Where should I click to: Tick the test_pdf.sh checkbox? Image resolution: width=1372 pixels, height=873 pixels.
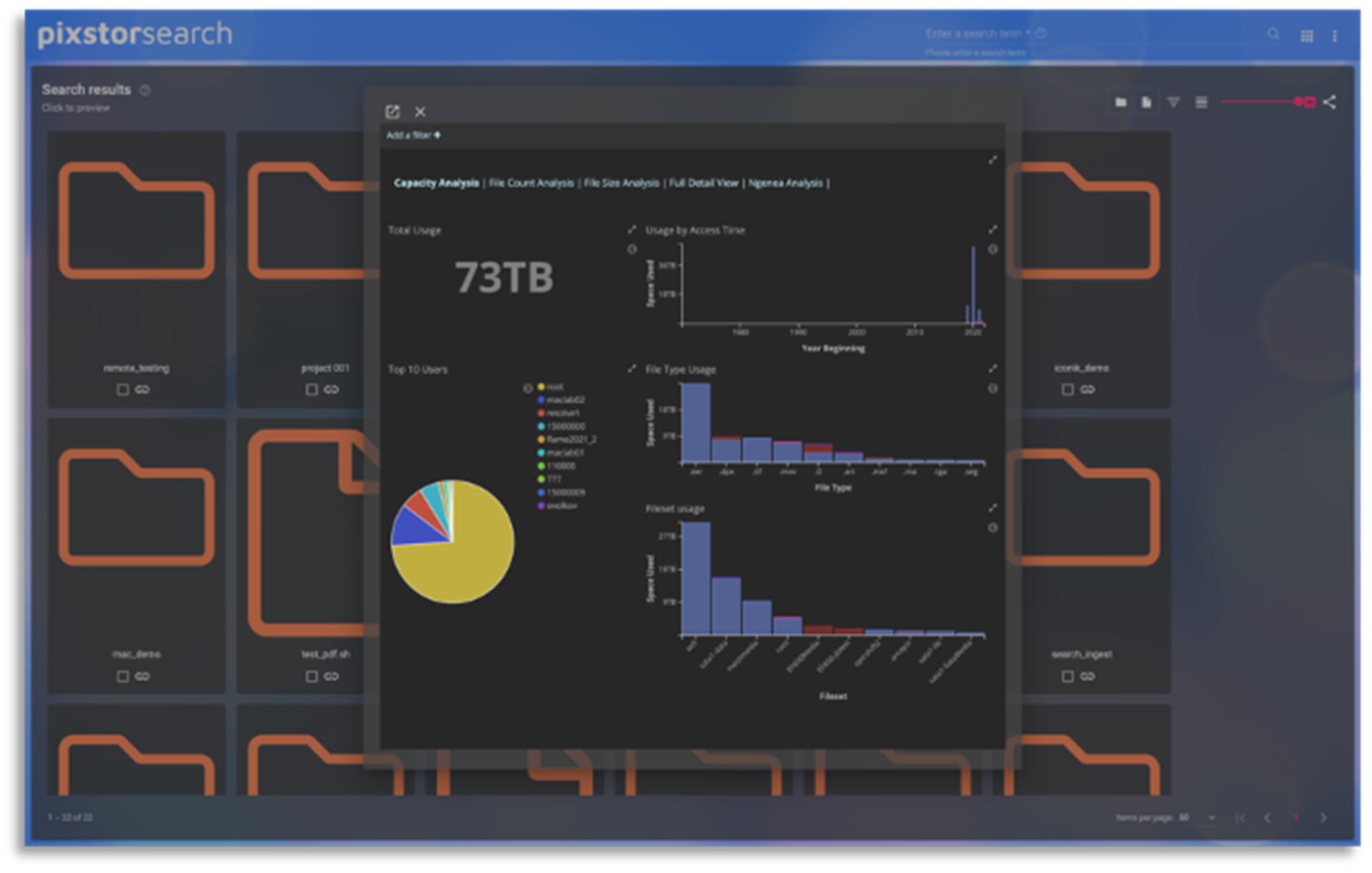311,676
